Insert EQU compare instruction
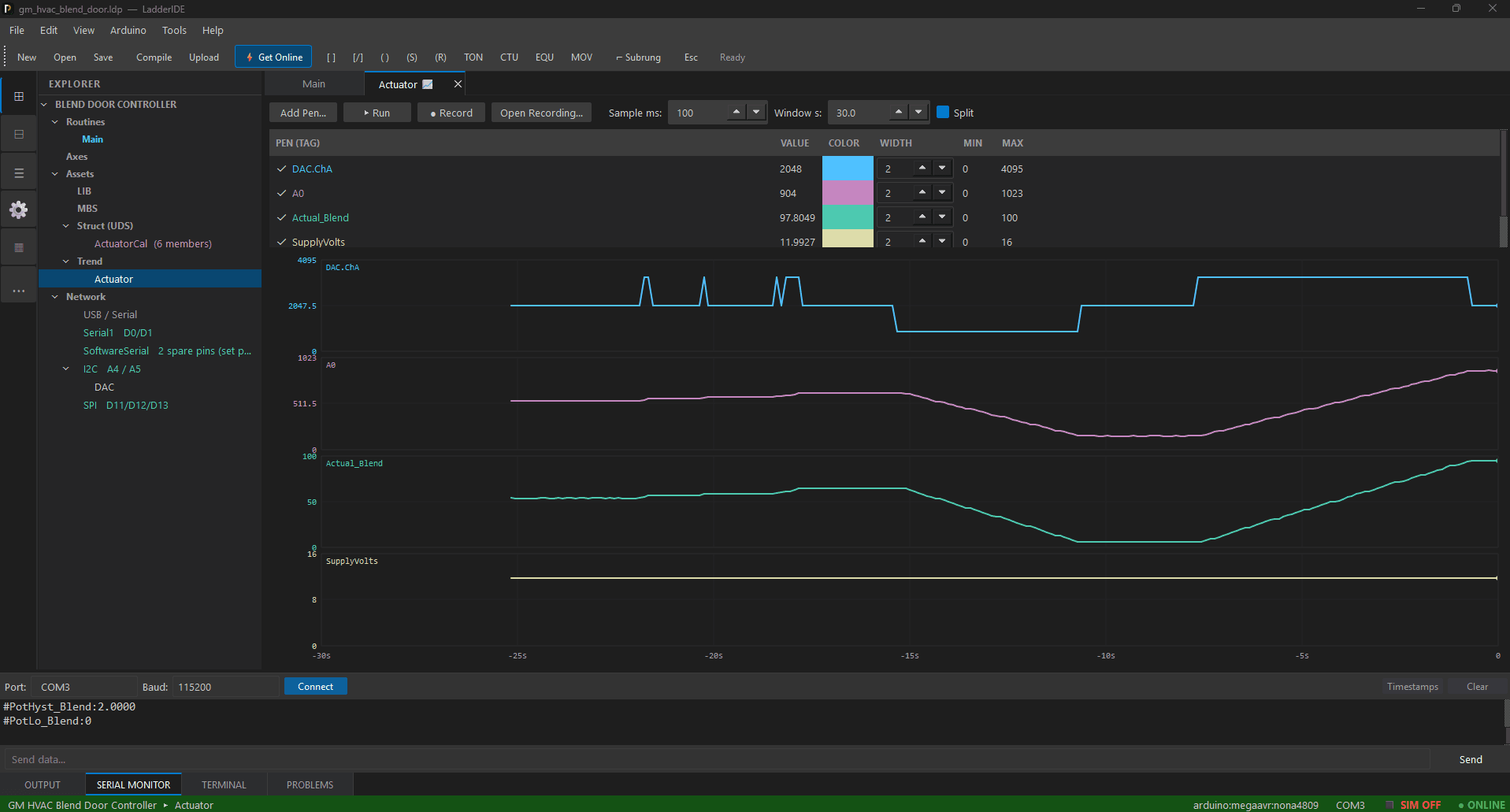 click(544, 57)
